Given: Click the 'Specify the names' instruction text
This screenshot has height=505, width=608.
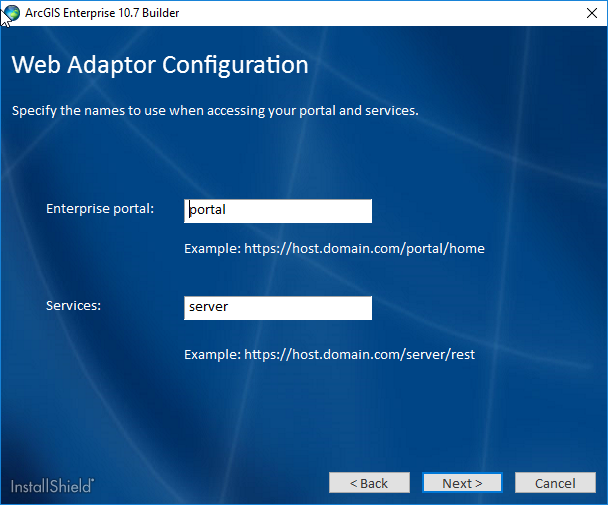Looking at the screenshot, I should 215,110.
